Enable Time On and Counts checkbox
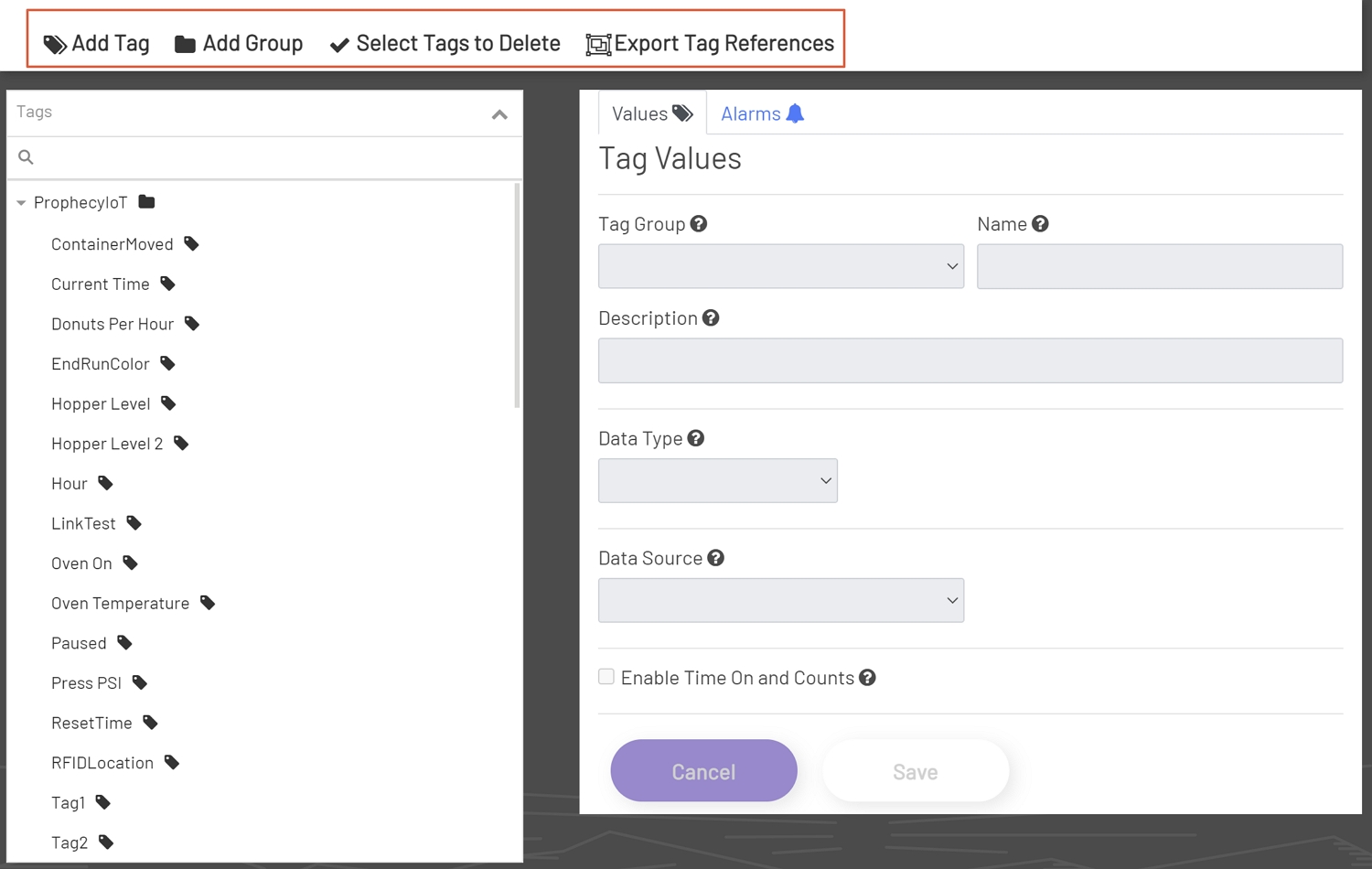 point(606,676)
